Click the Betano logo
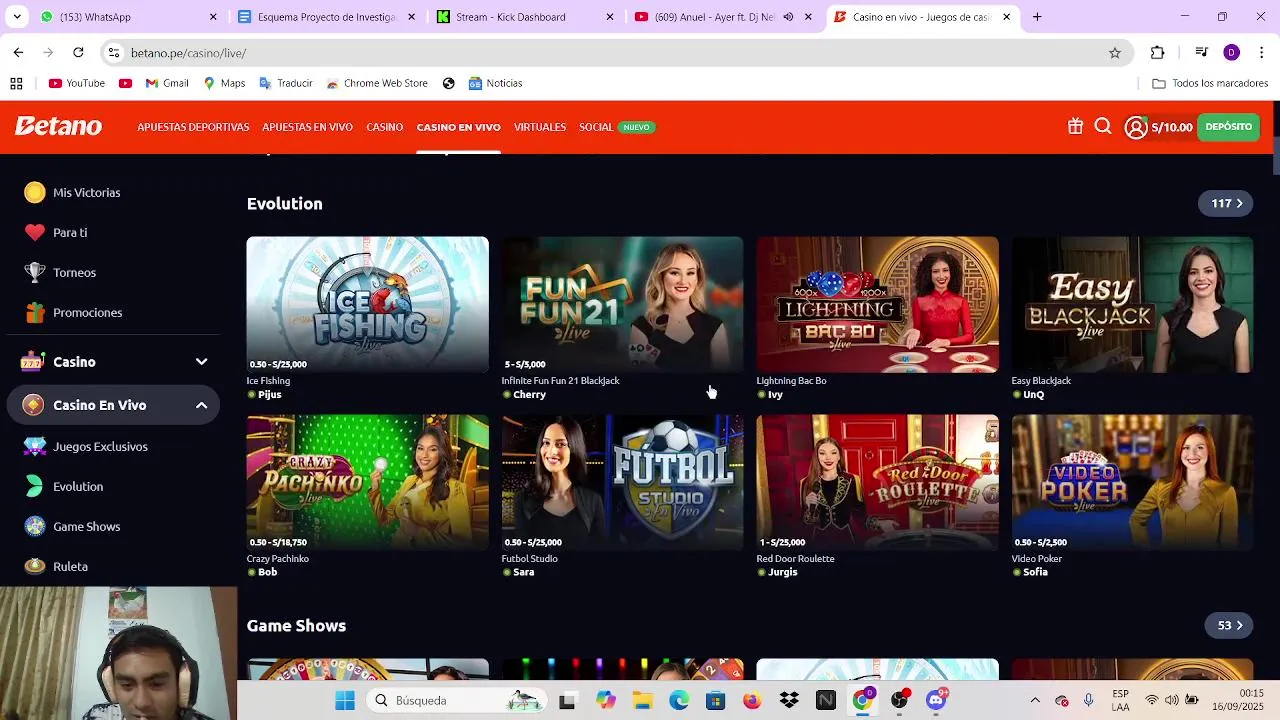Viewport: 1280px width, 720px height. 58,126
